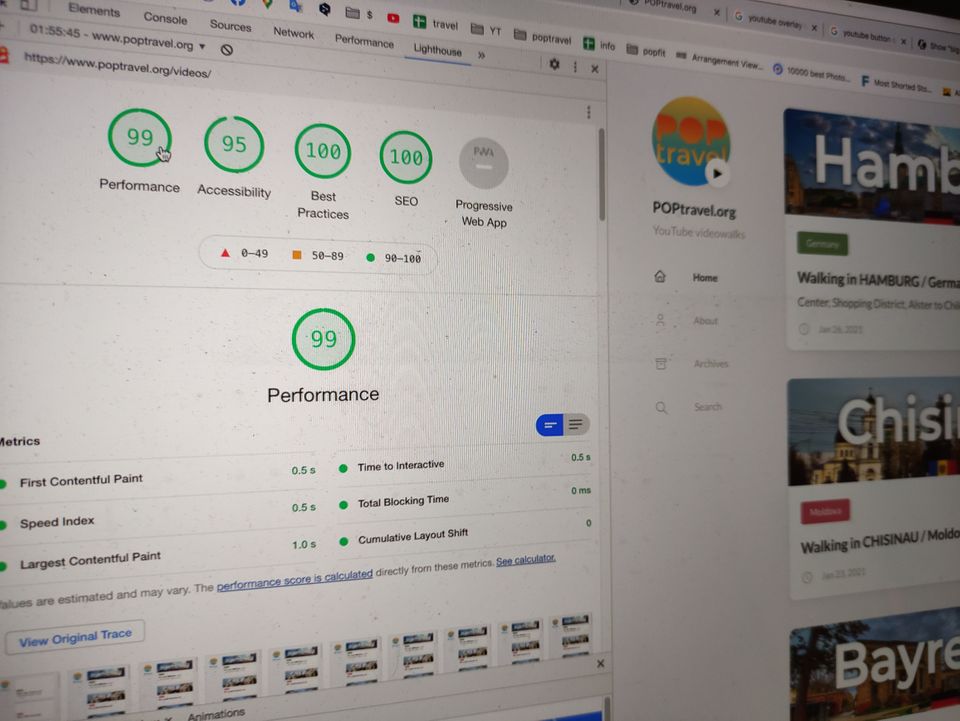Open the Lighthouse report three-dot tools menu
This screenshot has height=721, width=960.
[x=588, y=113]
